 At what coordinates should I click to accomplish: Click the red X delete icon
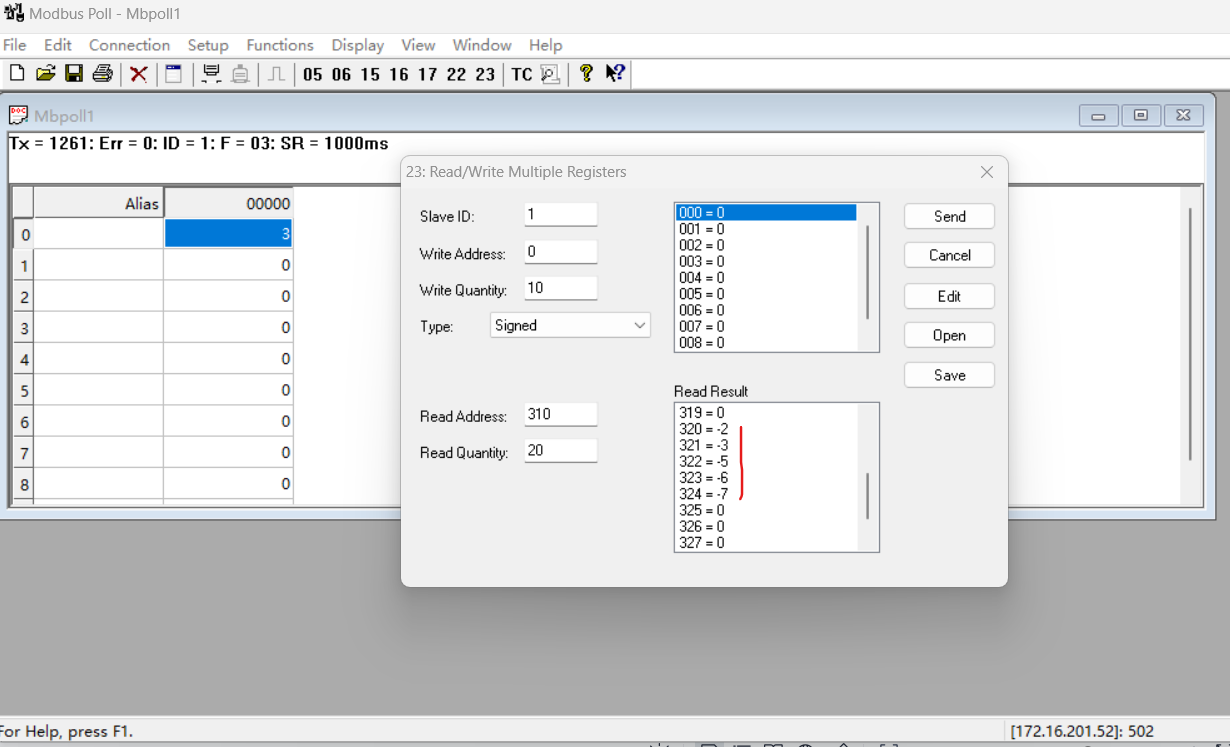click(139, 74)
